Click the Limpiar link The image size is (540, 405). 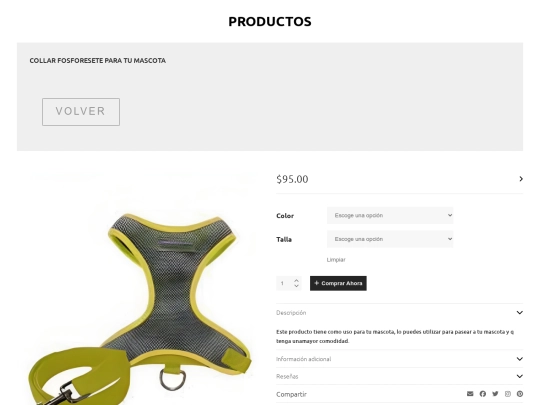336,260
